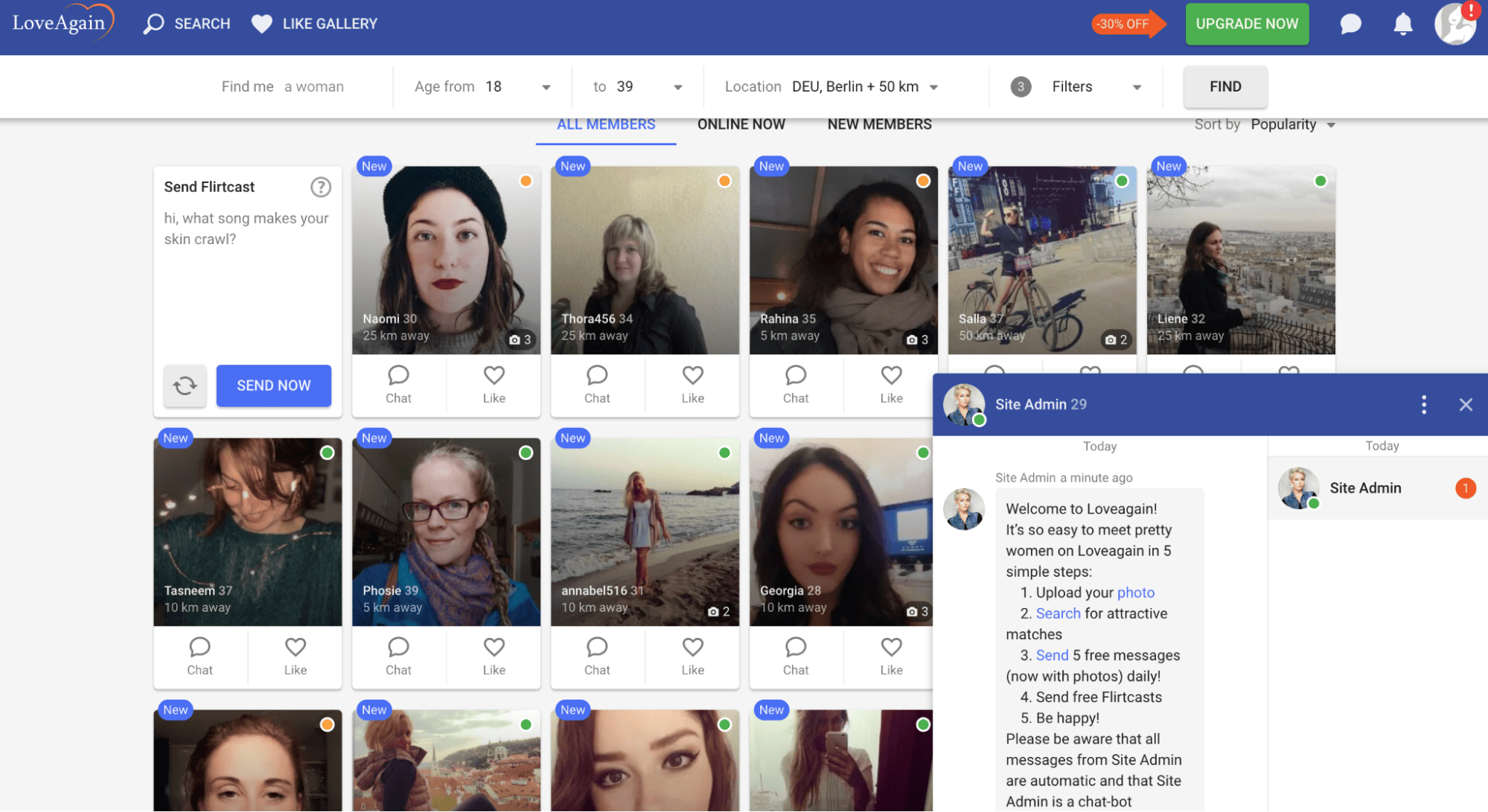Open the Flirtcast help question mark

coord(321,187)
